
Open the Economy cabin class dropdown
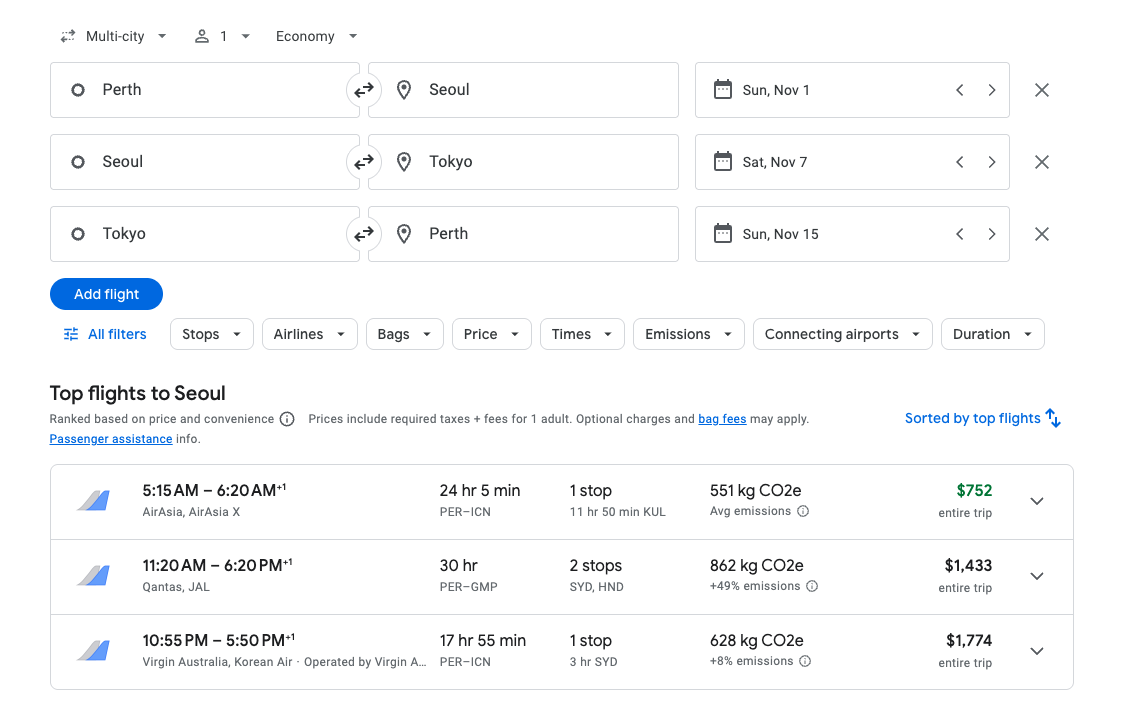point(316,36)
